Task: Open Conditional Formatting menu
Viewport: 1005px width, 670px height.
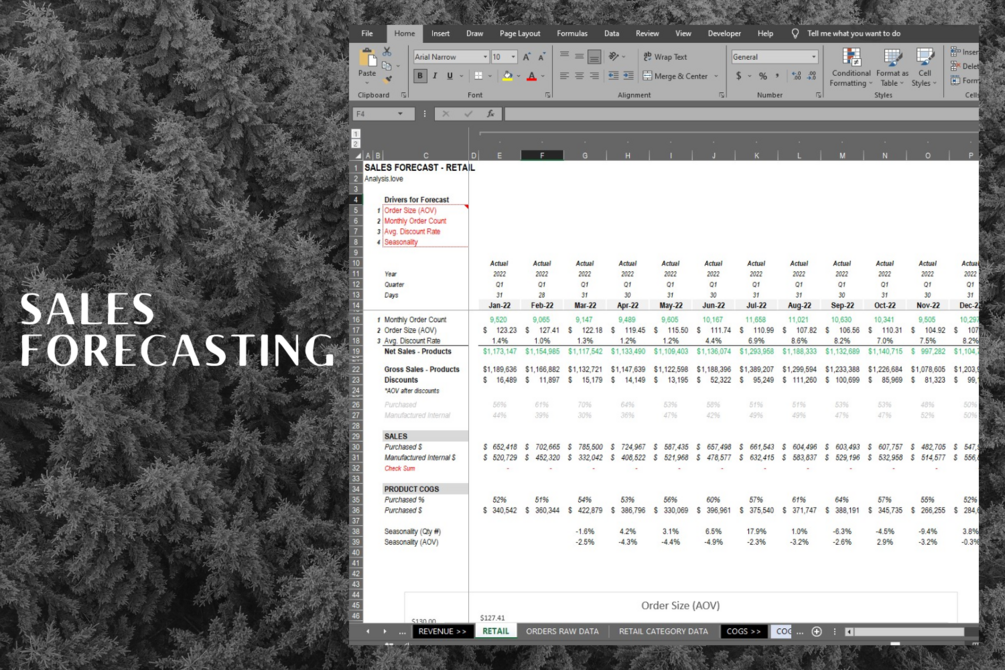Action: (851, 67)
